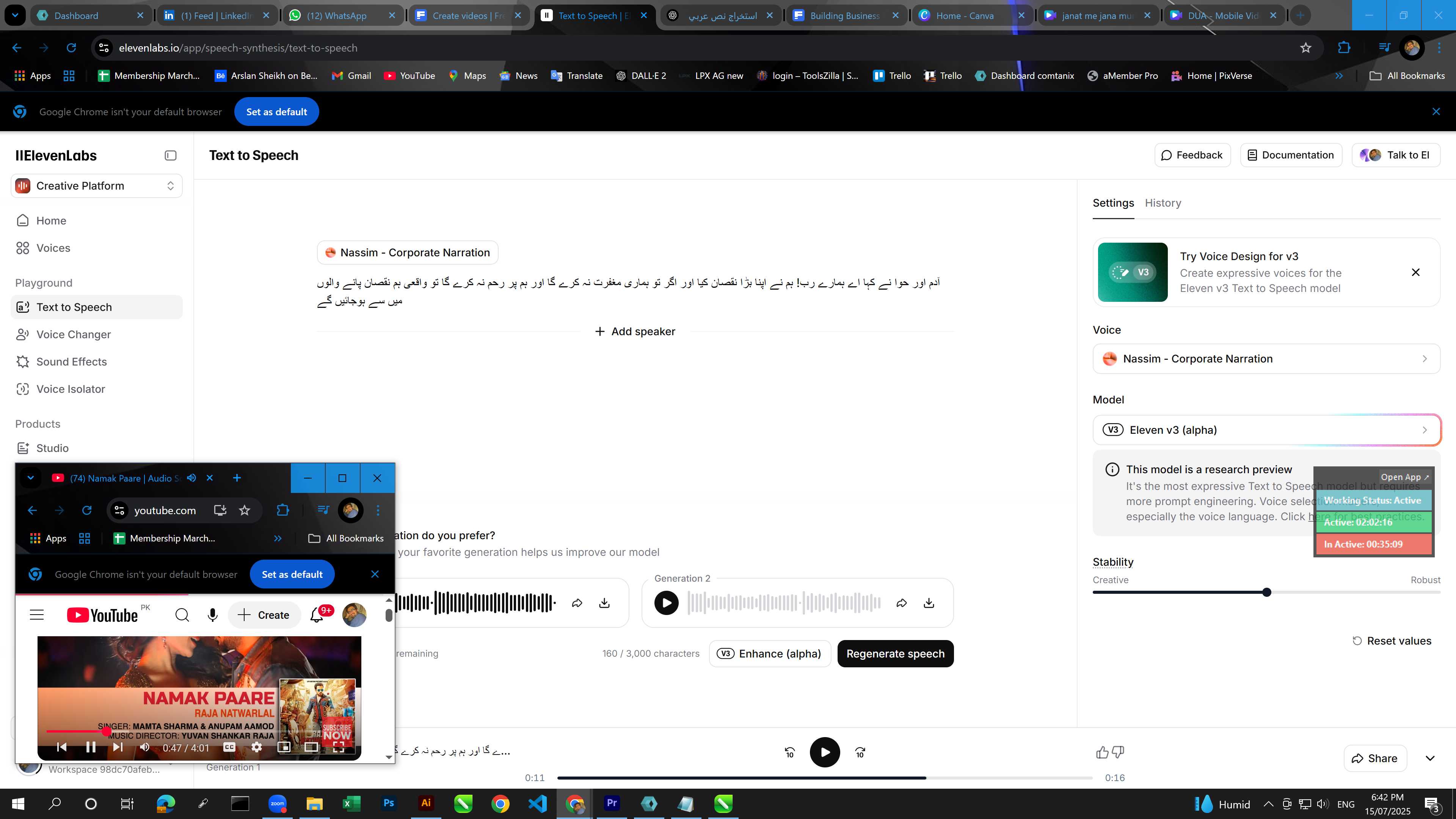The image size is (1456, 819).
Task: Switch to the Settings tab
Action: (x=1113, y=203)
